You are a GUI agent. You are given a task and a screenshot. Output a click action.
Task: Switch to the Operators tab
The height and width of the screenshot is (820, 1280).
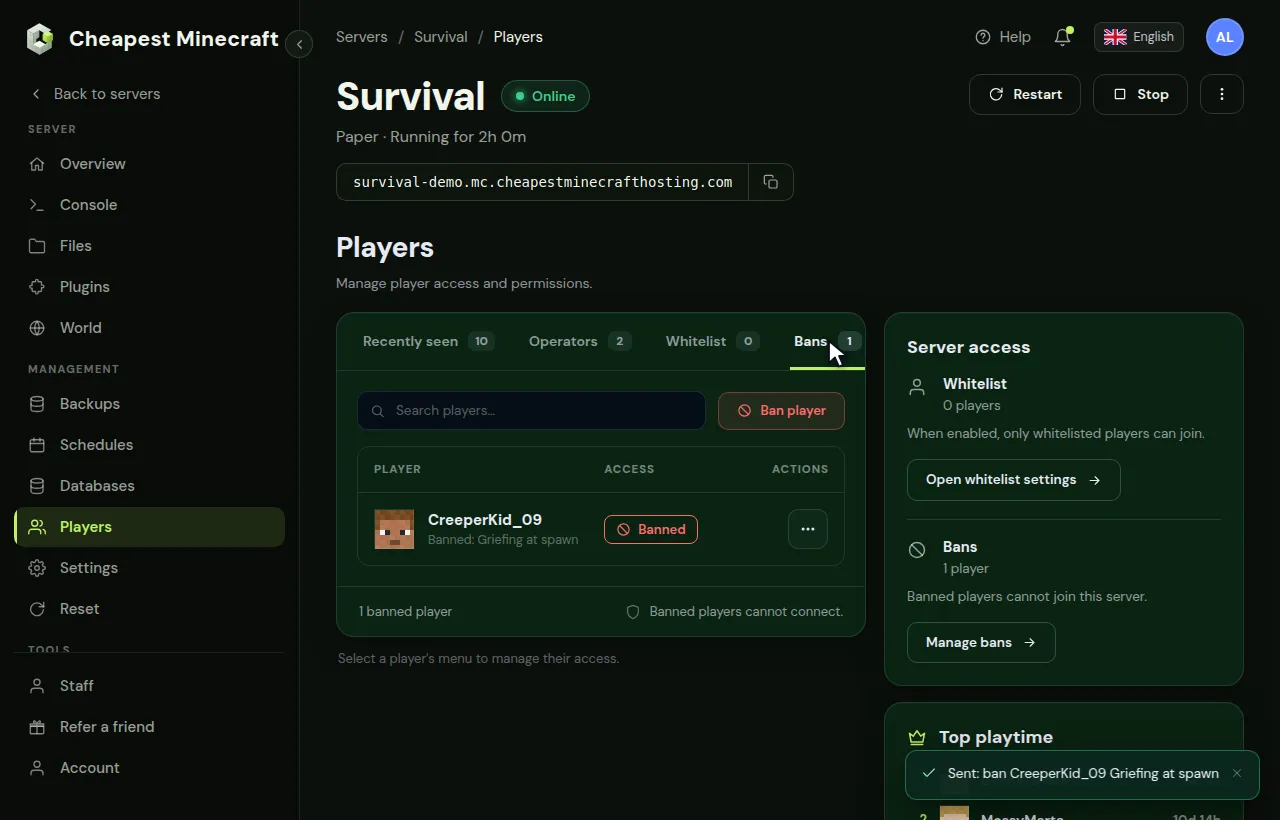[x=580, y=342]
